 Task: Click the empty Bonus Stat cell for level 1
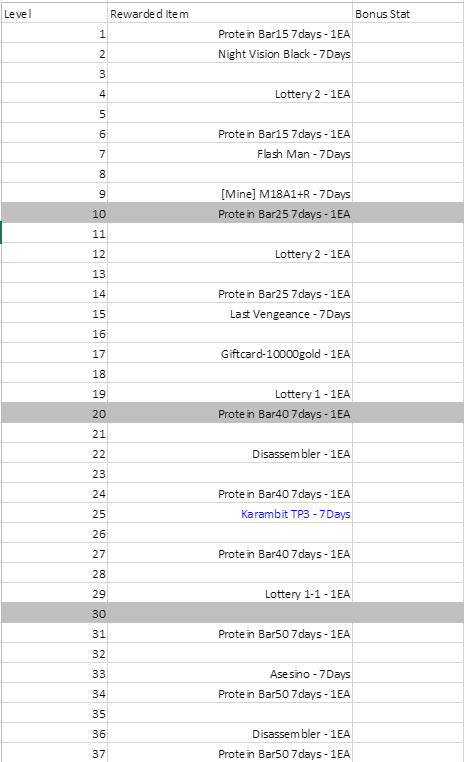408,34
